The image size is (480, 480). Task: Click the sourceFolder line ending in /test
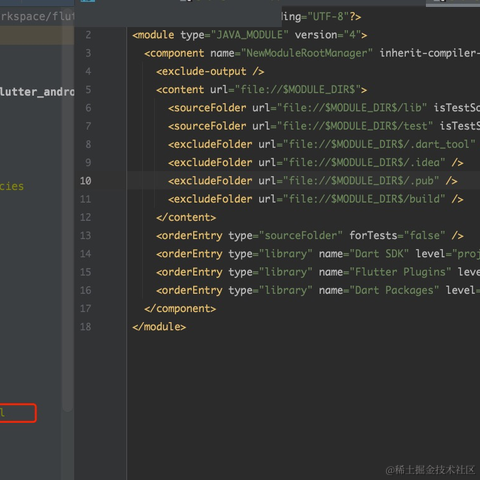point(324,126)
